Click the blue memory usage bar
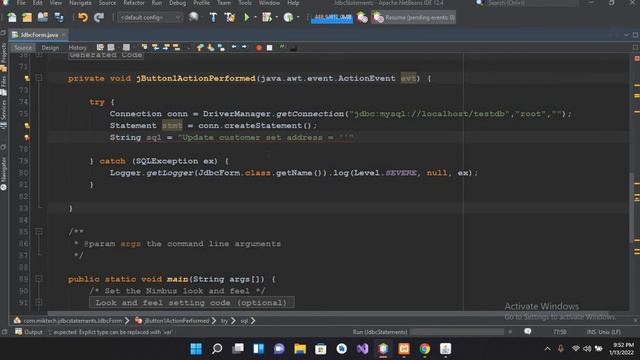The width and height of the screenshot is (640, 360). click(332, 18)
